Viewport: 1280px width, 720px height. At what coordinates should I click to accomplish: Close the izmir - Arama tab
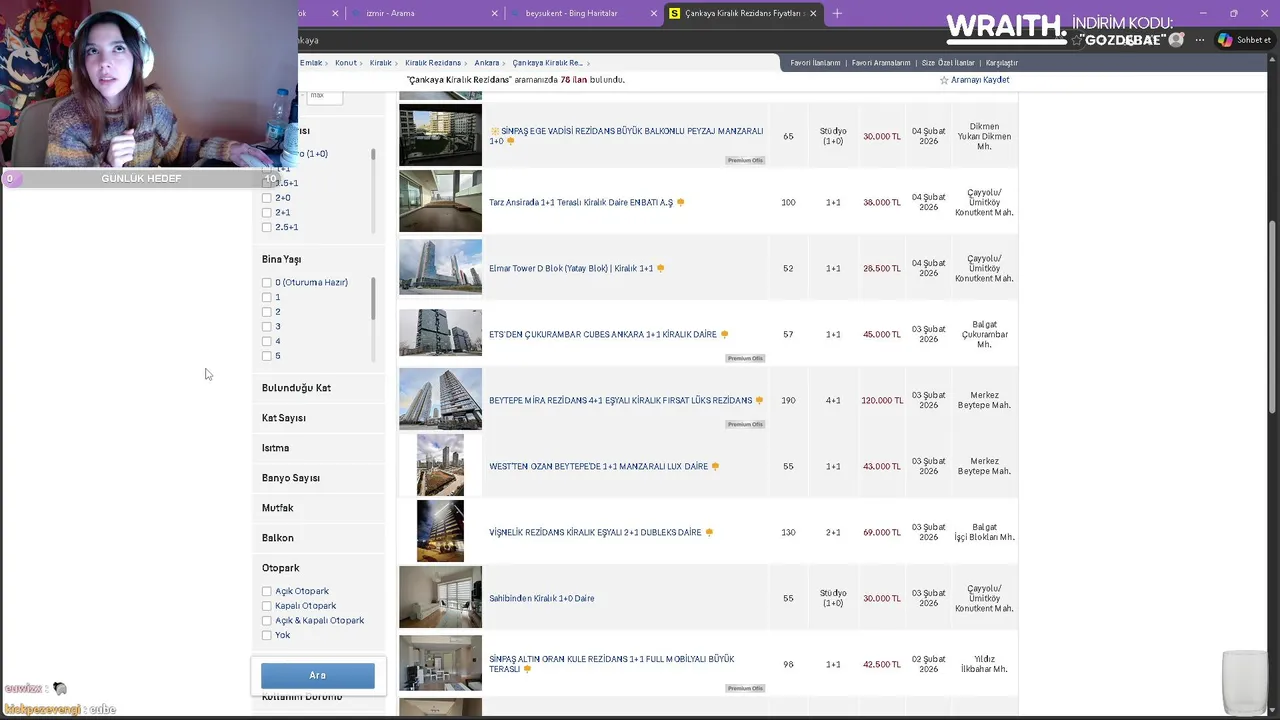[495, 13]
